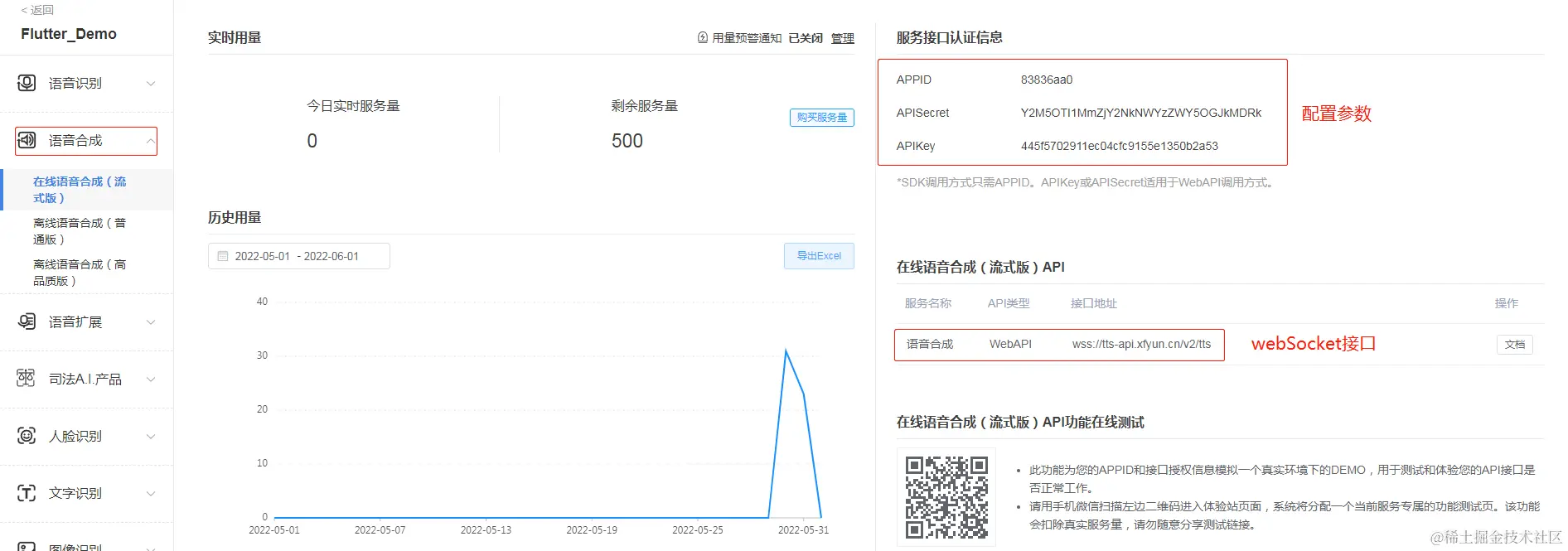This screenshot has height=551, width=1568.
Task: Open 语音扩展 sidebar section
Action: [87, 322]
